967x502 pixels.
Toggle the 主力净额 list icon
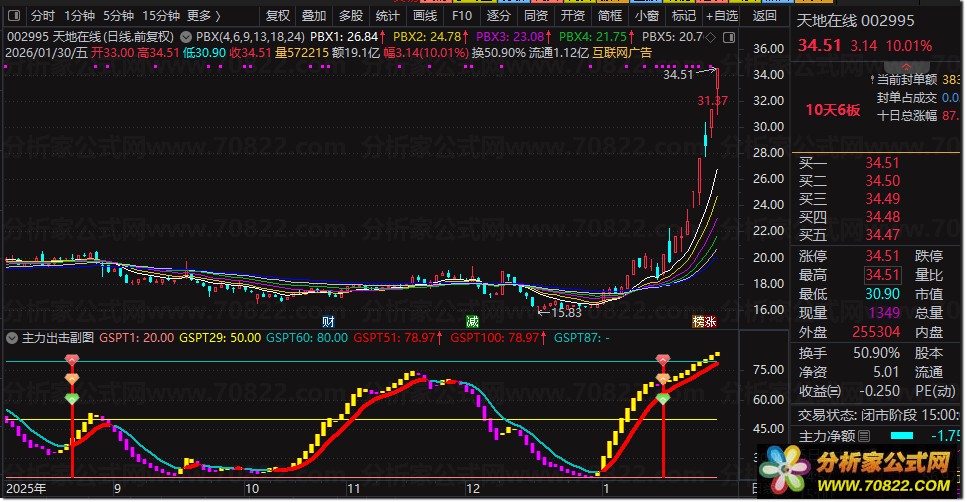pyautogui.click(x=864, y=436)
